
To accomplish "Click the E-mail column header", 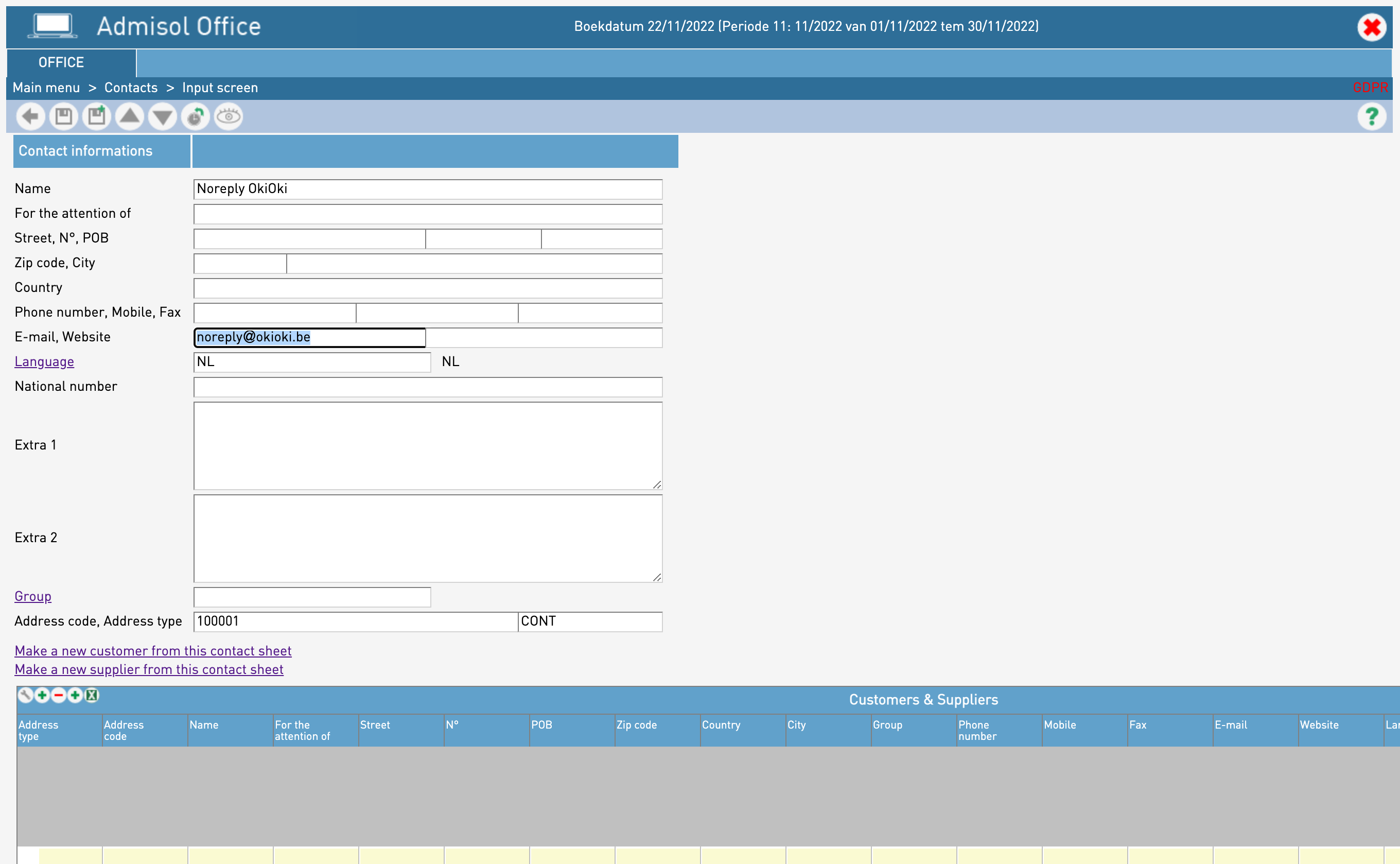I will (x=1255, y=731).
